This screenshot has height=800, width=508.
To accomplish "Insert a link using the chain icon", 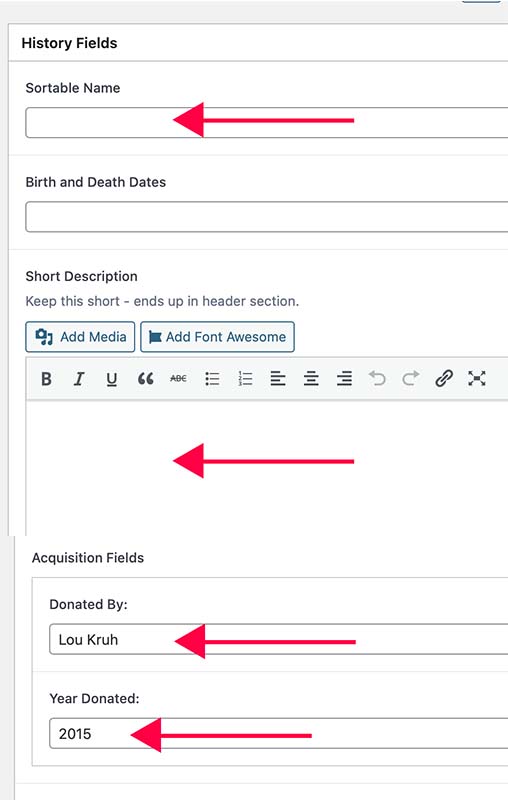I will (444, 379).
